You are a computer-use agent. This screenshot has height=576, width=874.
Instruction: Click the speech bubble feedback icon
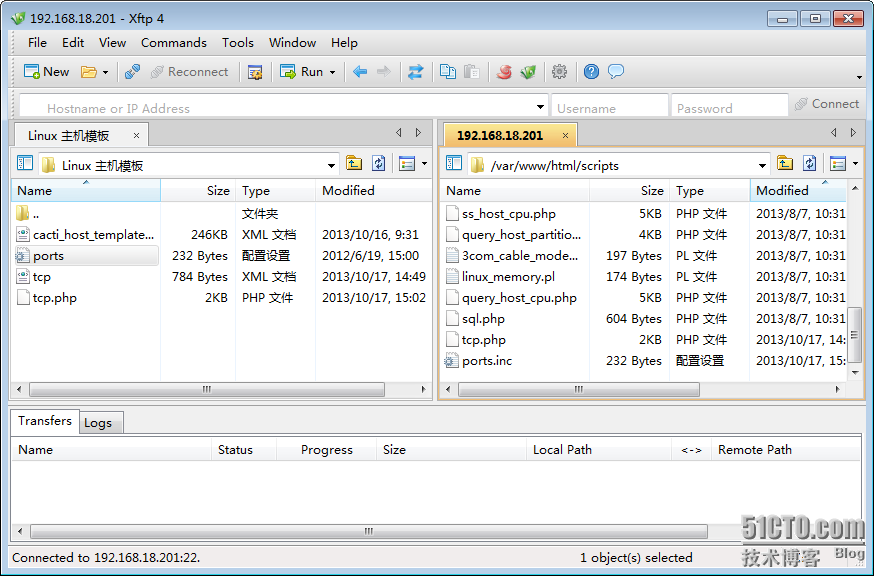coord(616,71)
